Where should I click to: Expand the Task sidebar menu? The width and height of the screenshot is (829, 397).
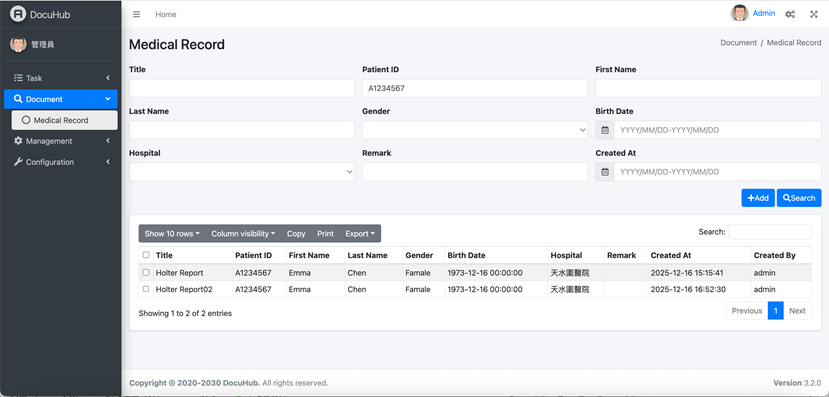coord(61,78)
